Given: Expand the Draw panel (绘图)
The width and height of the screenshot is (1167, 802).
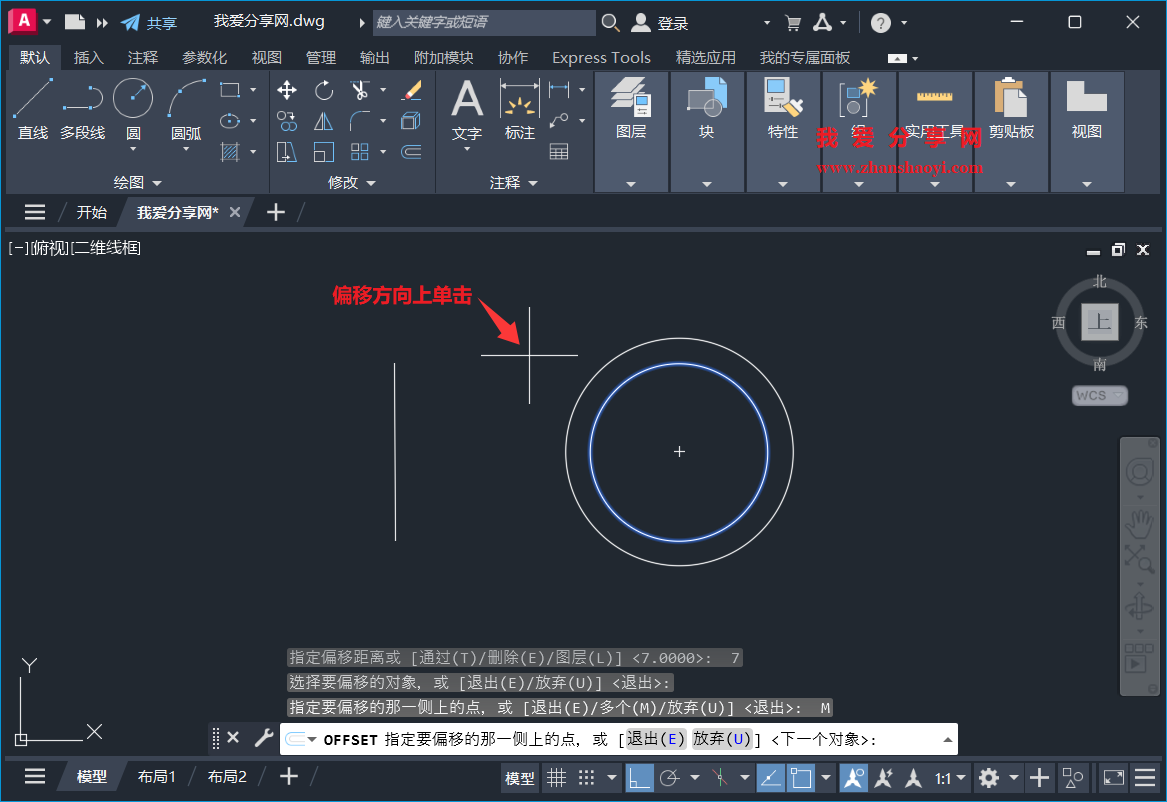Looking at the screenshot, I should 138,182.
